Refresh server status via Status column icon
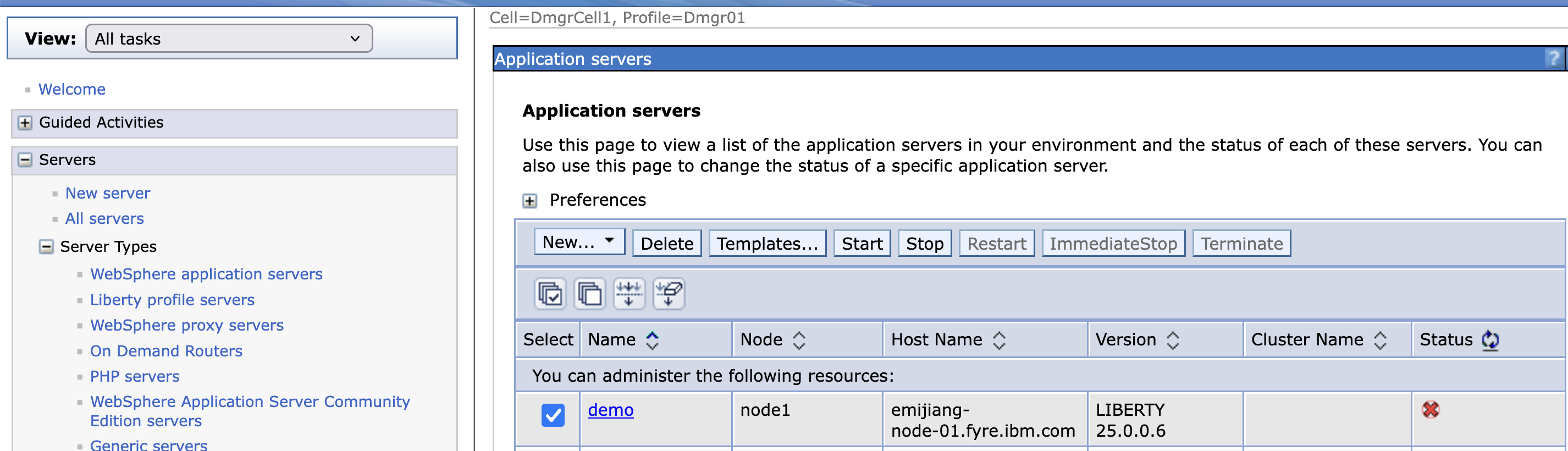 1489,339
